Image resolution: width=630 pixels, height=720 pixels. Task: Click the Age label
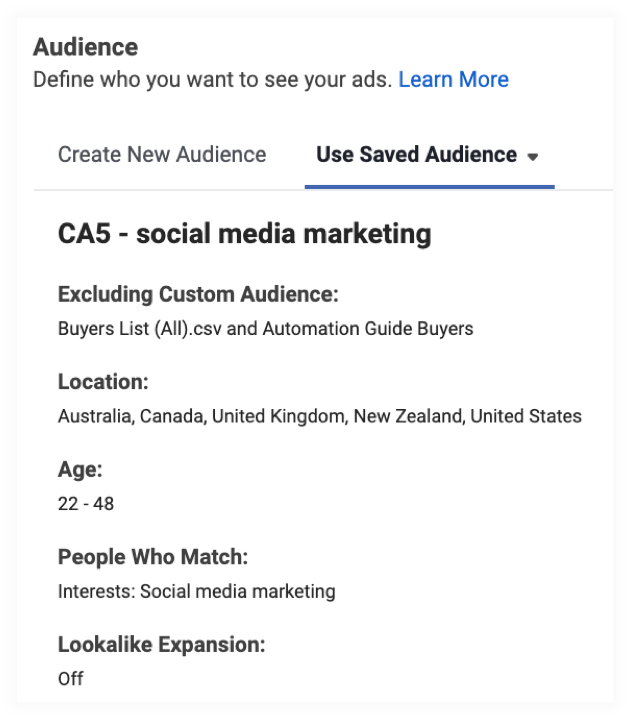point(80,470)
